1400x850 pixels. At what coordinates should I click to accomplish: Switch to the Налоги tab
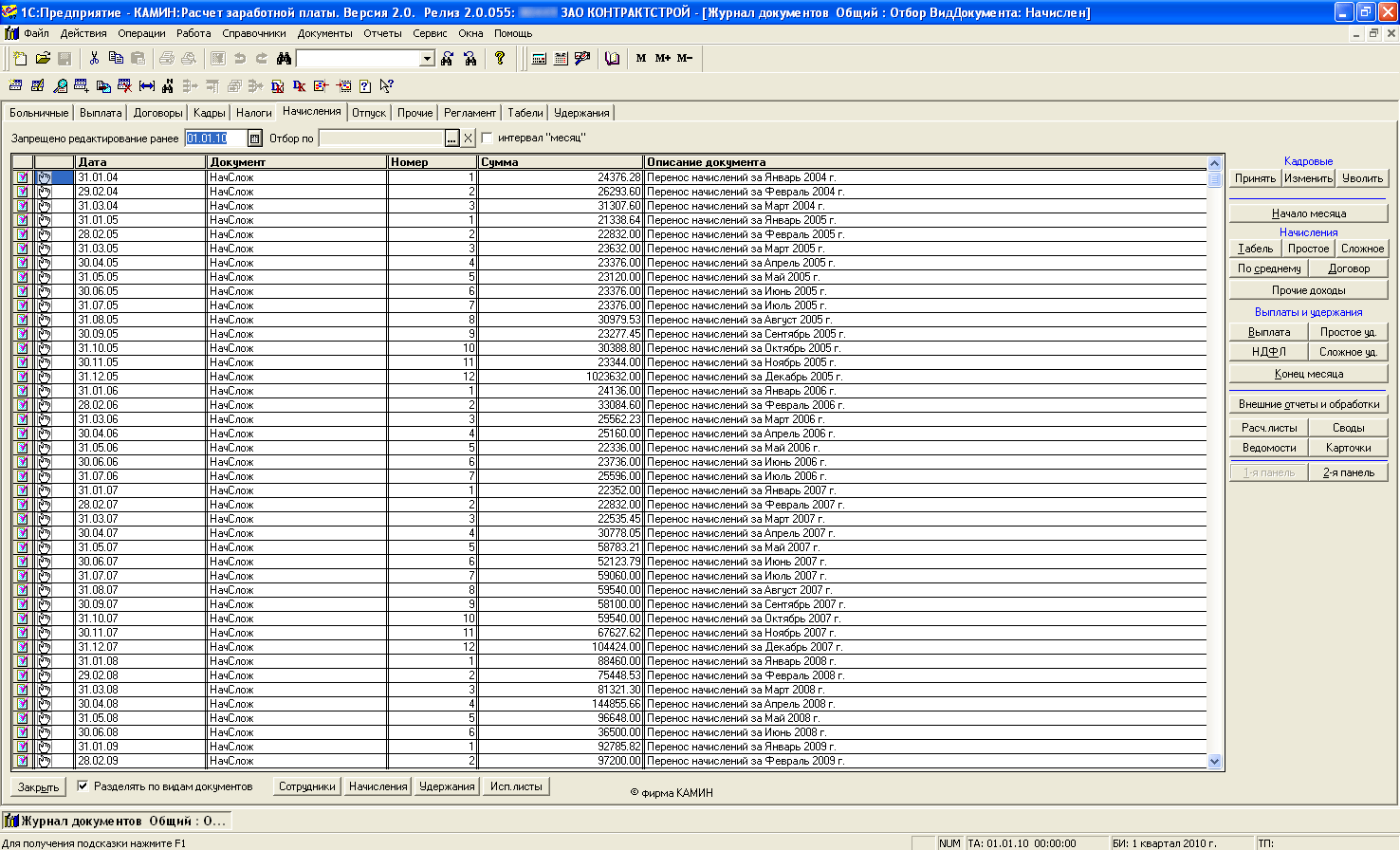[254, 113]
